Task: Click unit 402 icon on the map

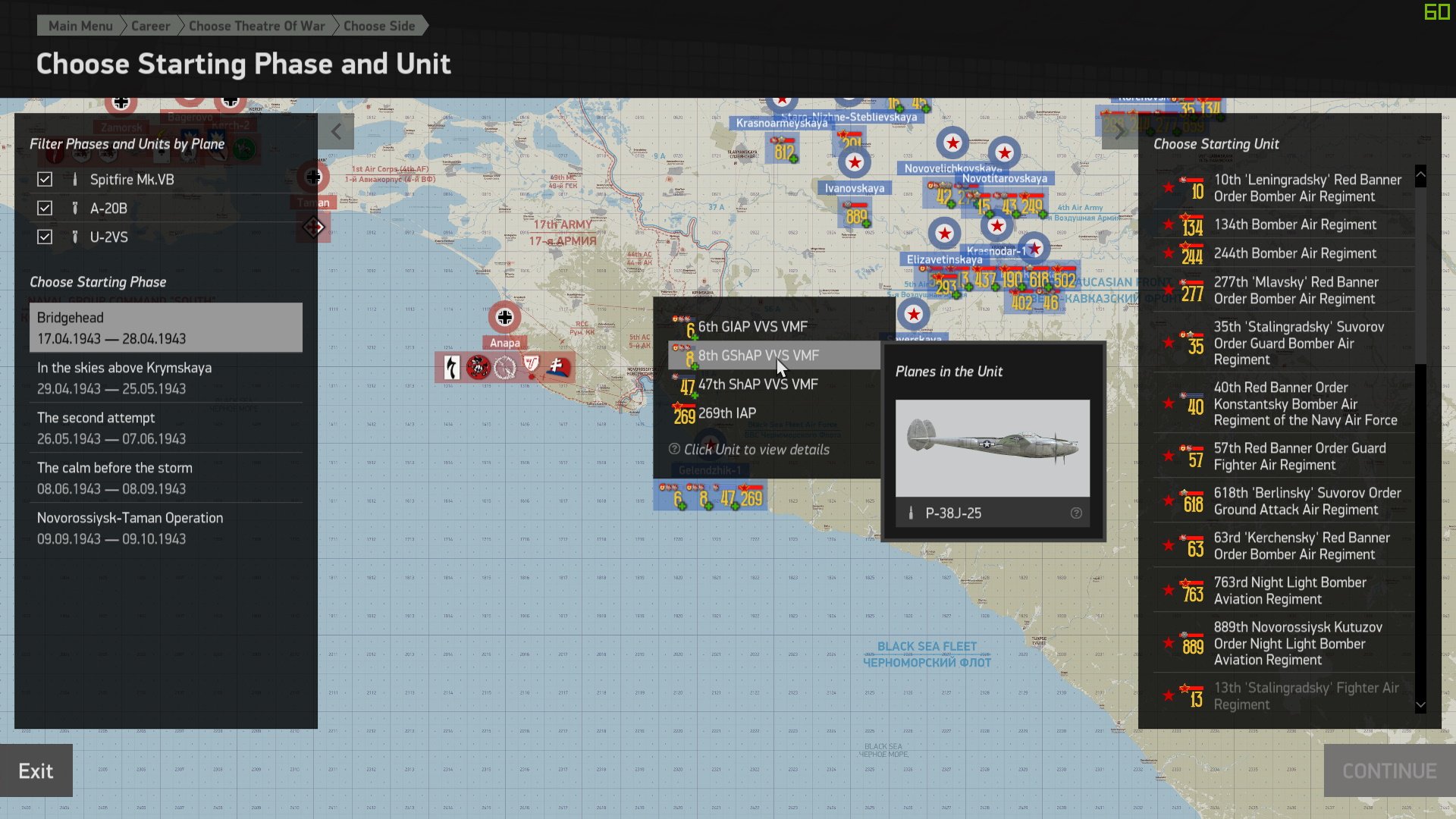Action: pyautogui.click(x=1021, y=302)
